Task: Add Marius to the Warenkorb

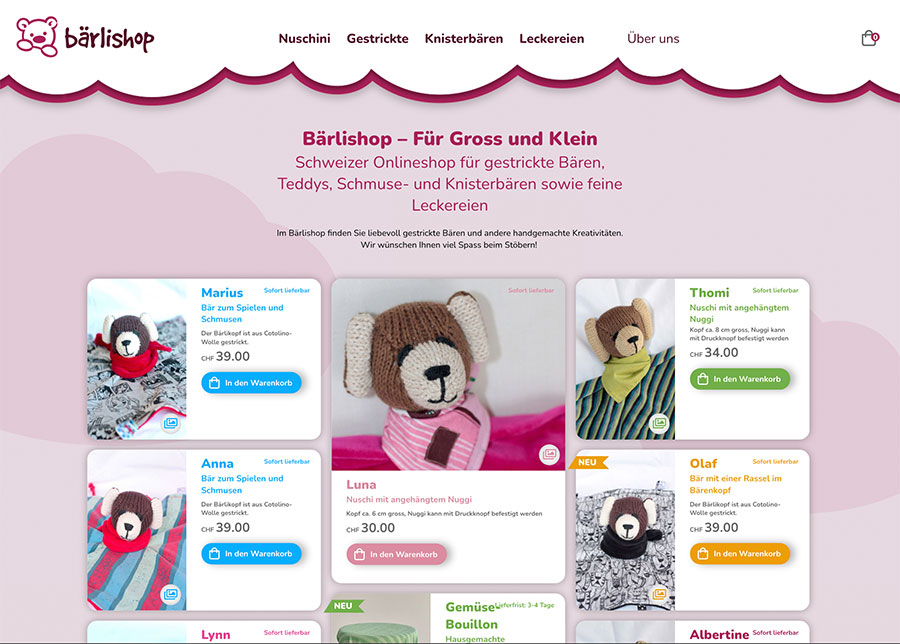Action: 251,383
